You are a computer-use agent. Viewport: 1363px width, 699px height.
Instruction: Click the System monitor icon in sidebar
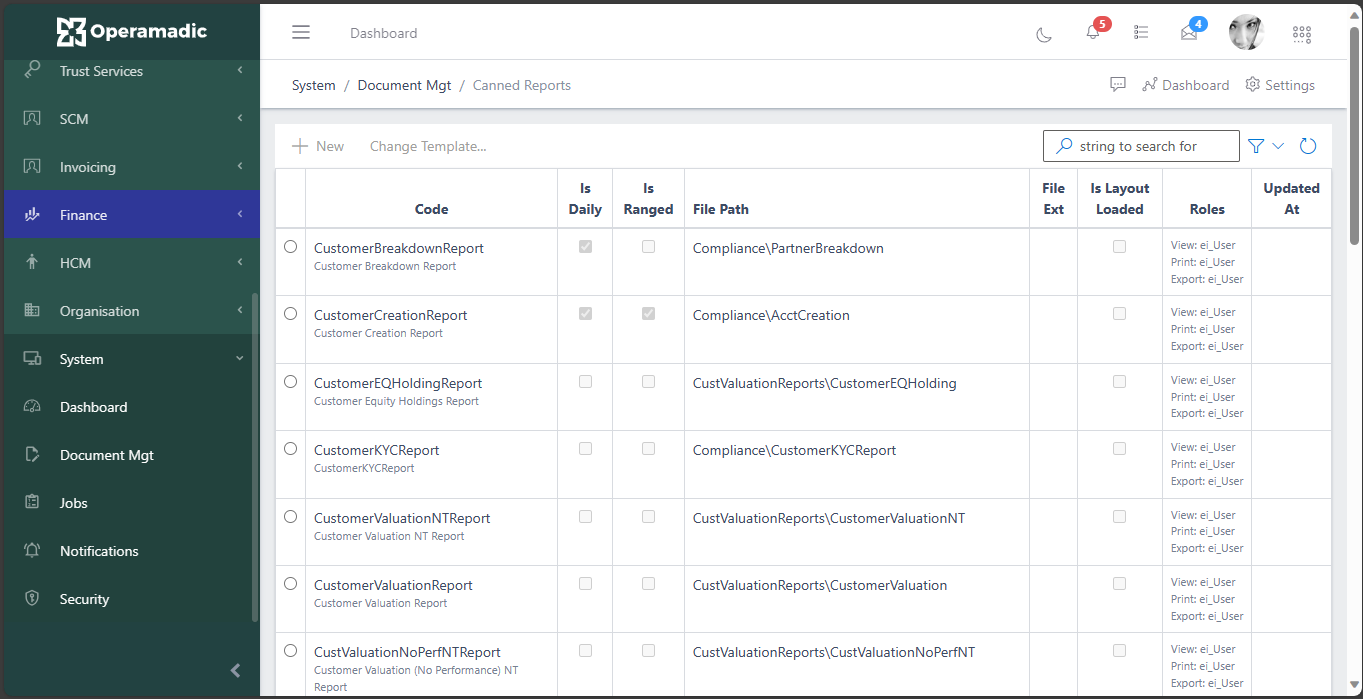32,358
